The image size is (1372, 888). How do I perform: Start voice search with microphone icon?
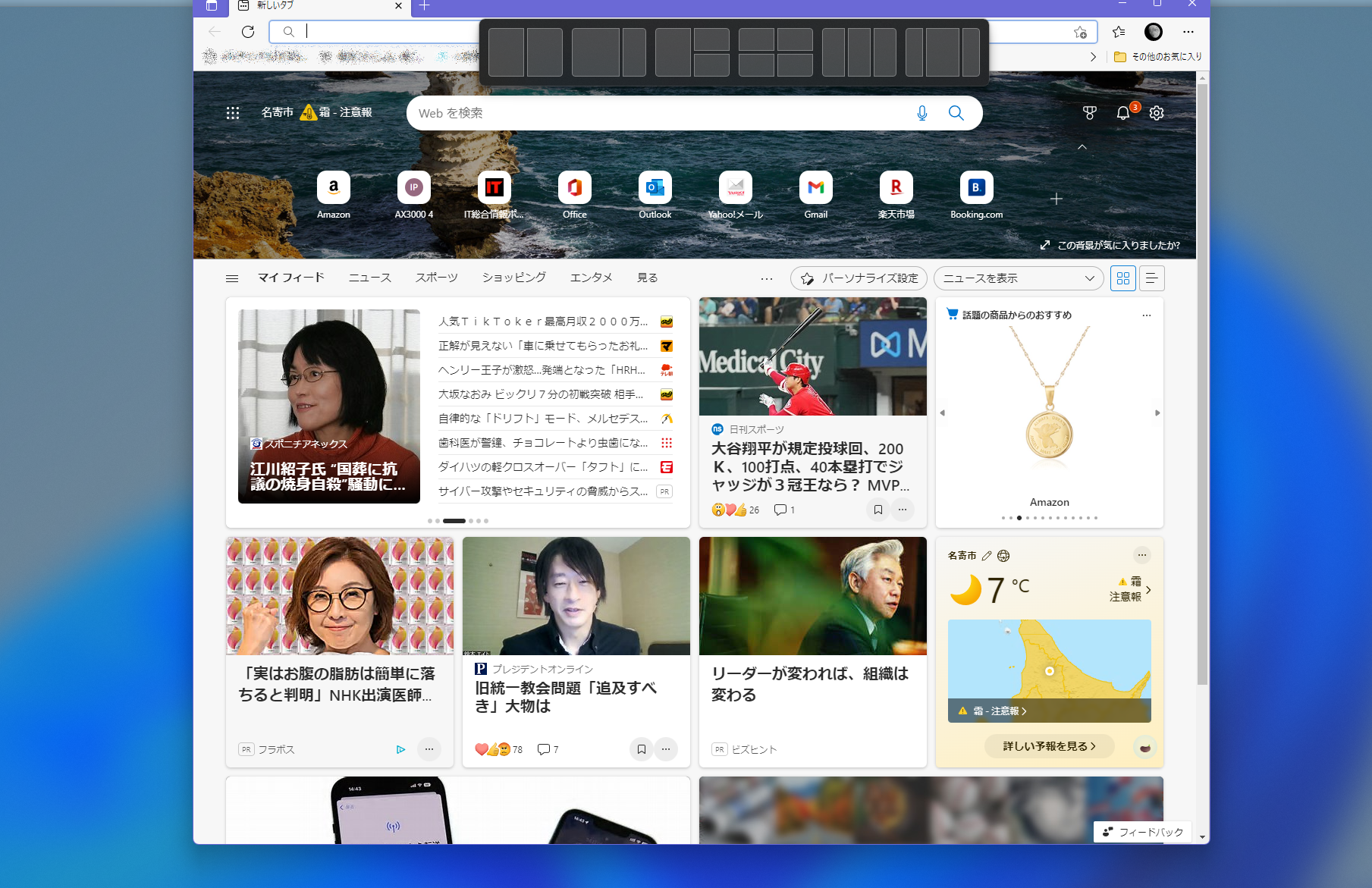click(x=922, y=113)
